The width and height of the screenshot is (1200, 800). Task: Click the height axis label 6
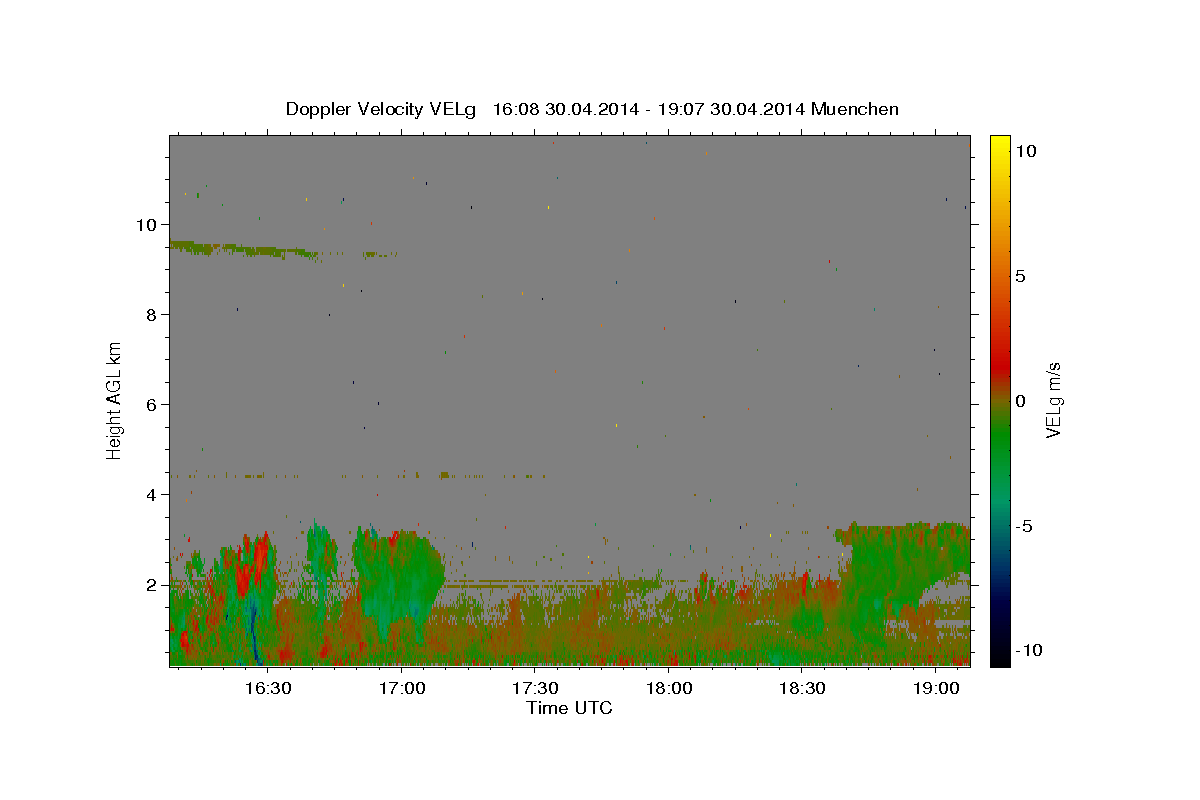click(x=152, y=404)
